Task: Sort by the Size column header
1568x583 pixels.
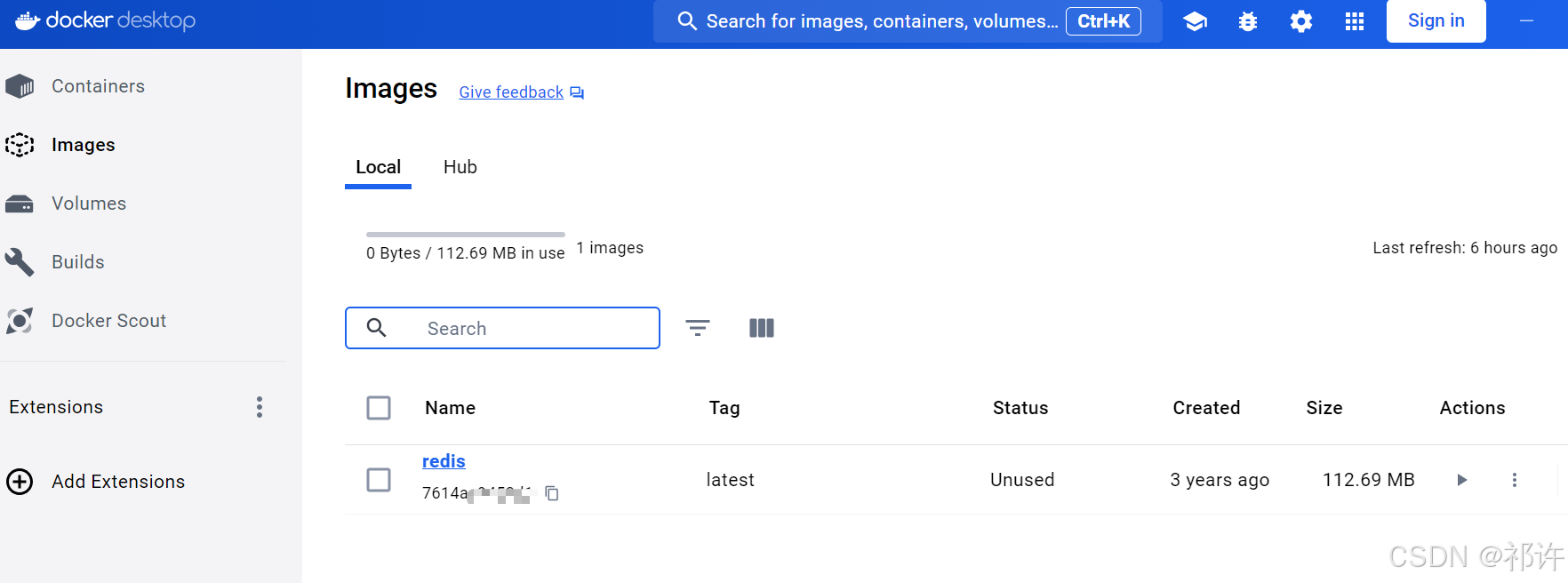Action: pyautogui.click(x=1324, y=408)
